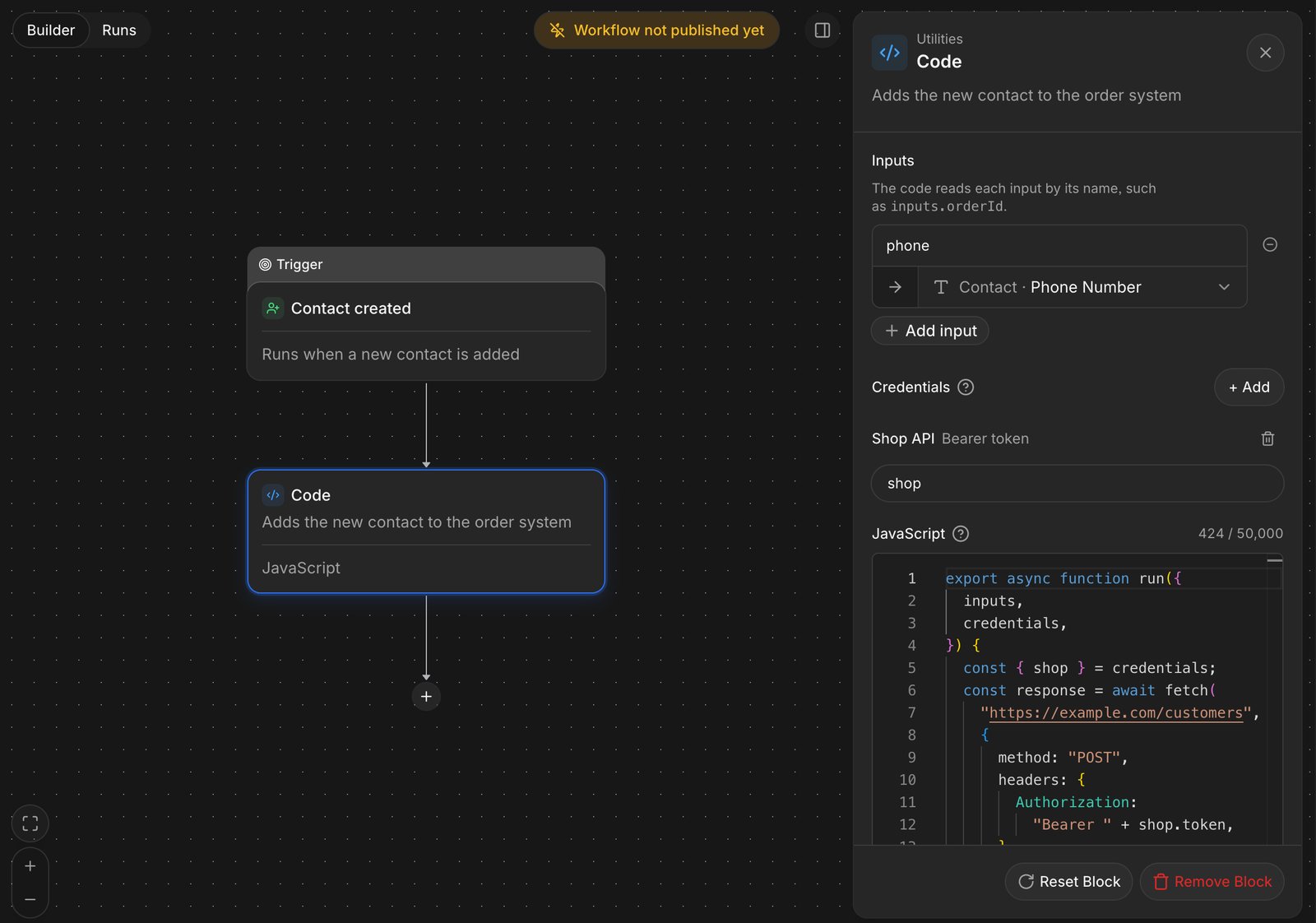
Task: Click Reset Block button
Action: pyautogui.click(x=1068, y=882)
